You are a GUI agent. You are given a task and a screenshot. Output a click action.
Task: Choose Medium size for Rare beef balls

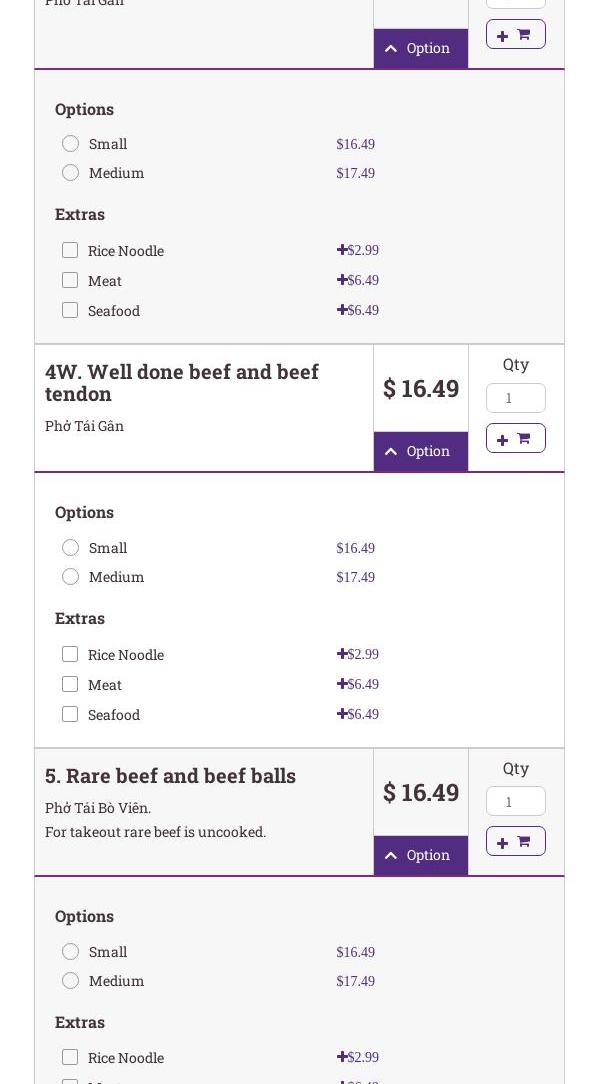70,981
